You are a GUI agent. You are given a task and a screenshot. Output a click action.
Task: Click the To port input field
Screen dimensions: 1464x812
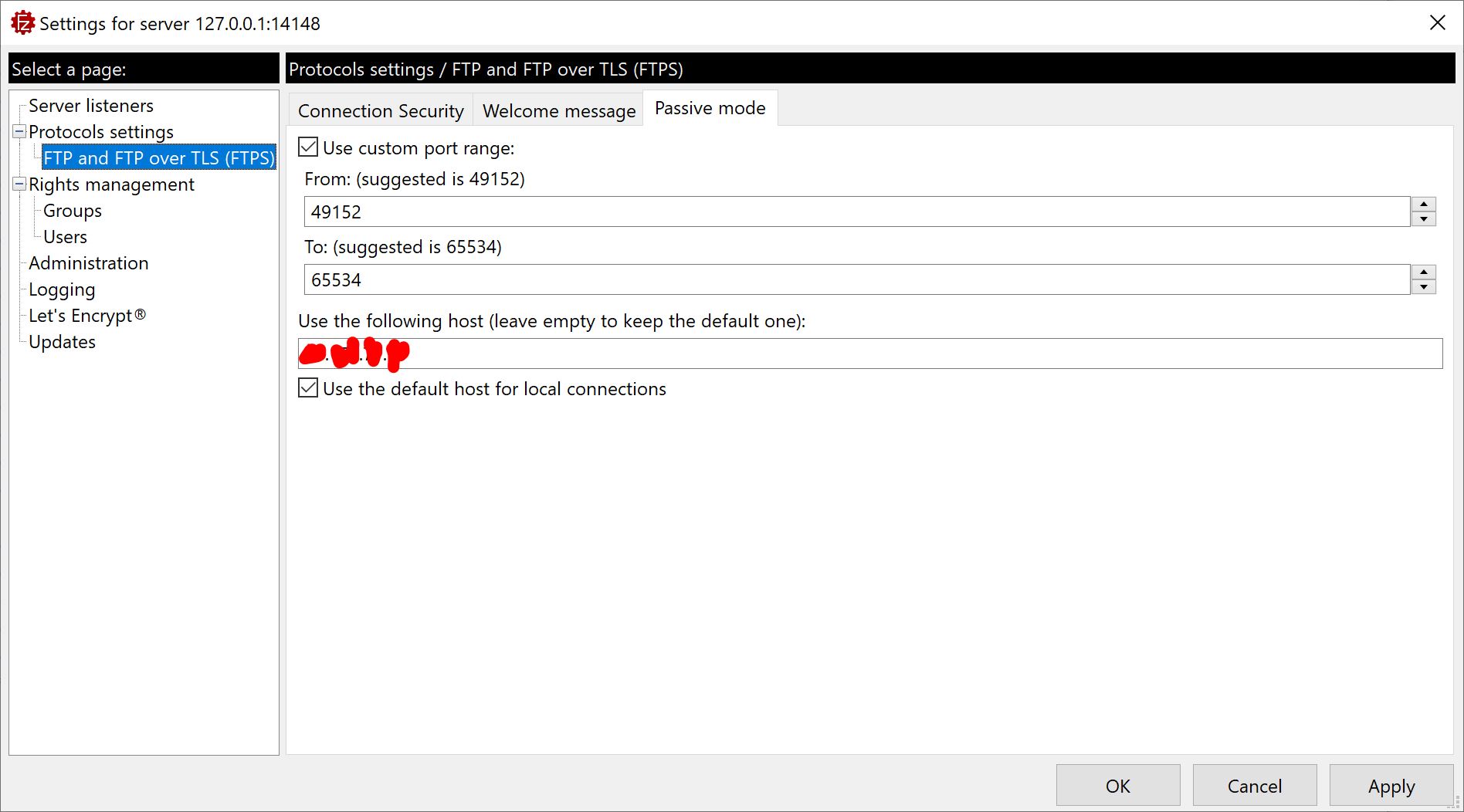click(857, 279)
